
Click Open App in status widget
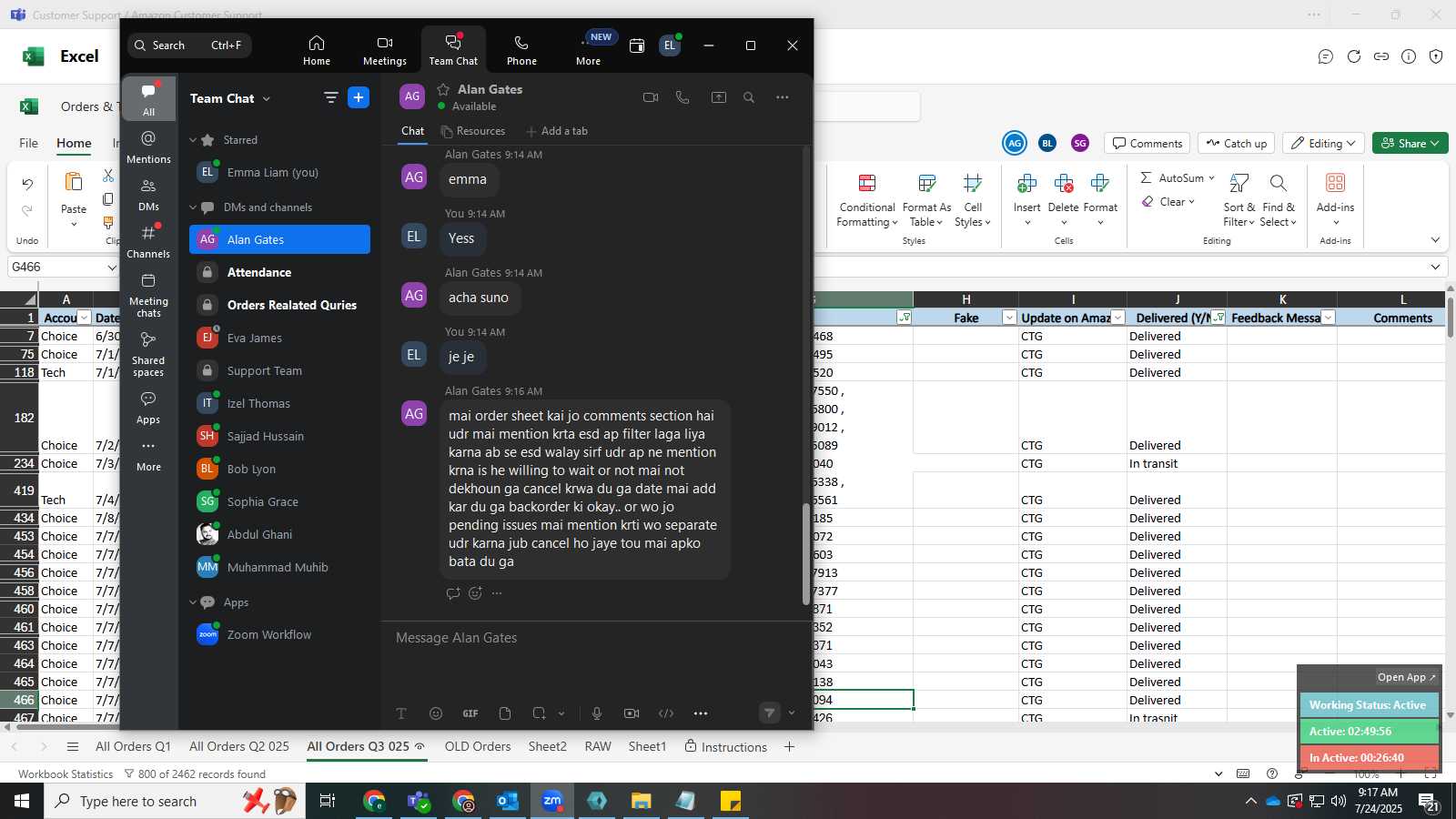pos(1406,677)
